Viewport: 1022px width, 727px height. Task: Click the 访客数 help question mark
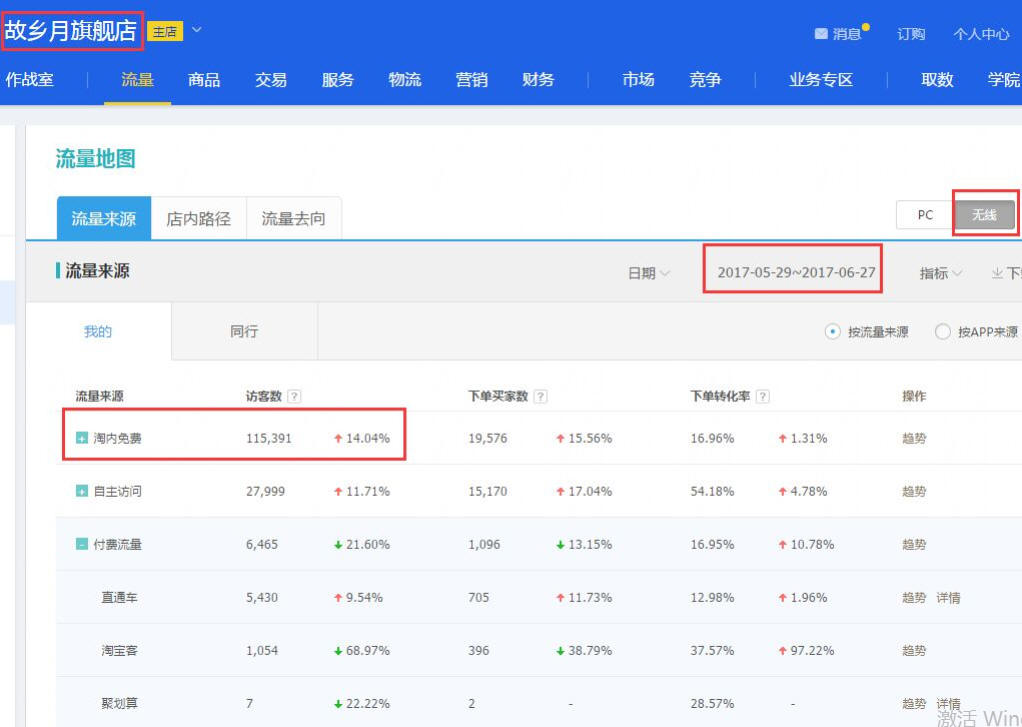tap(295, 396)
